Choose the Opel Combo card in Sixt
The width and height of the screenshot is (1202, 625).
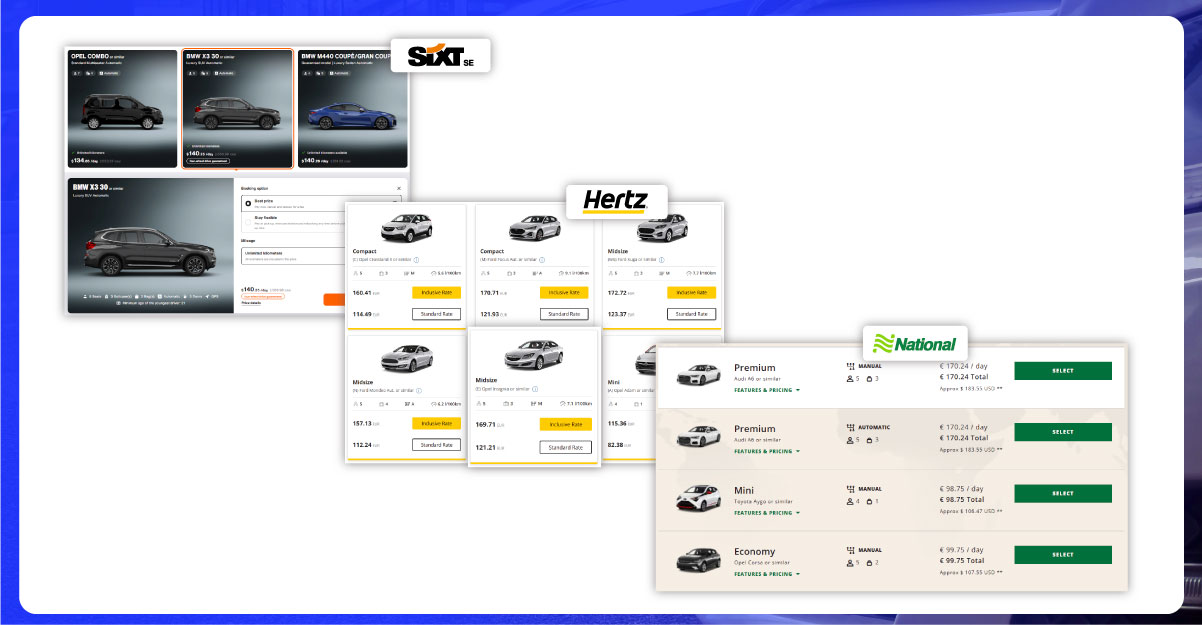tap(123, 108)
